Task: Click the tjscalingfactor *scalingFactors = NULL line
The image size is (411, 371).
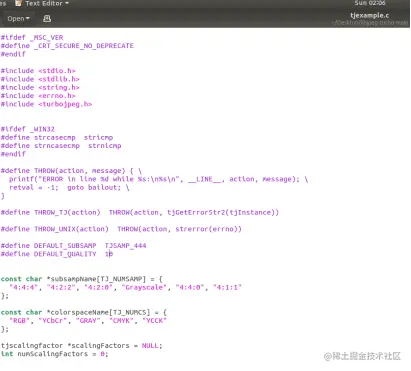Action: coord(82,346)
